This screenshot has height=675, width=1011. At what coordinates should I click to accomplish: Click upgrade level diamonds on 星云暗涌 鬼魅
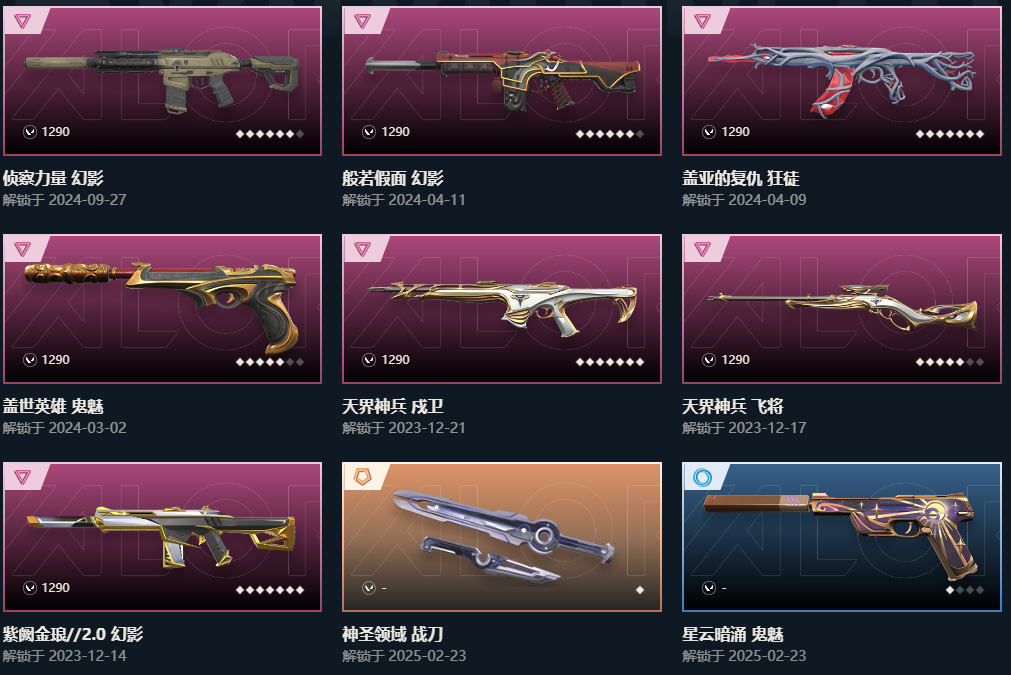point(965,590)
